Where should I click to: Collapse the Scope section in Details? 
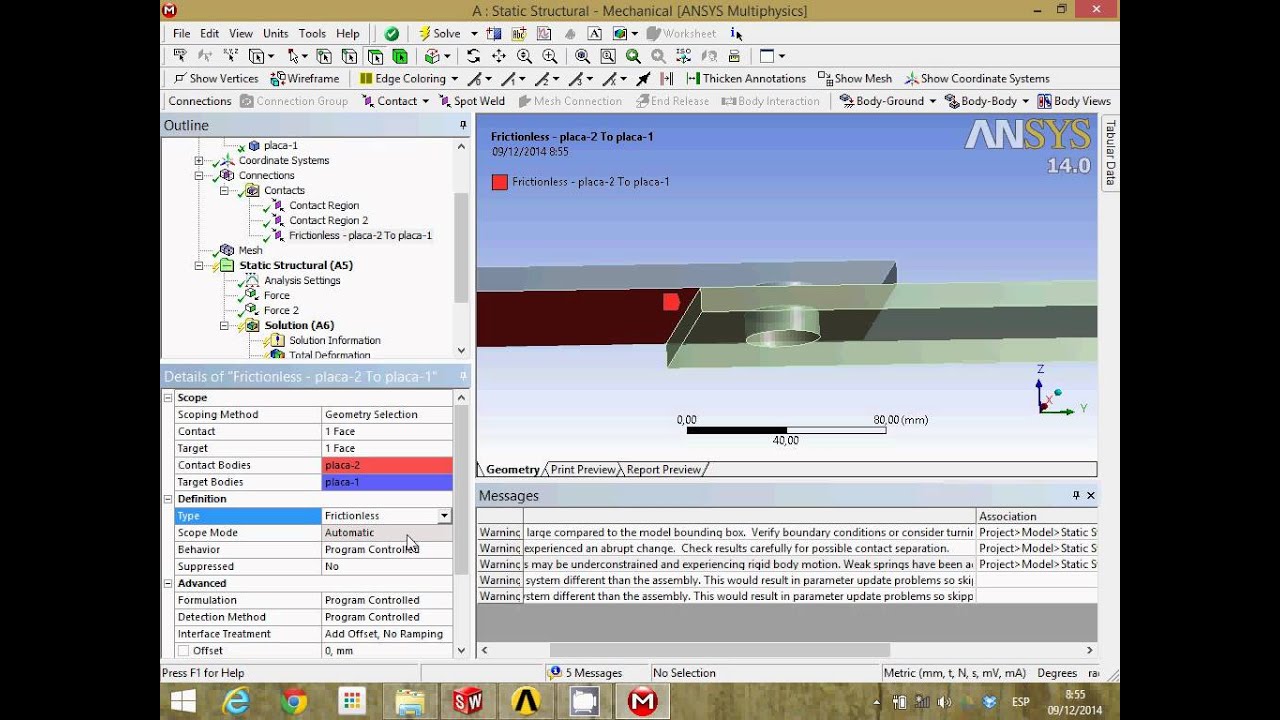click(168, 398)
